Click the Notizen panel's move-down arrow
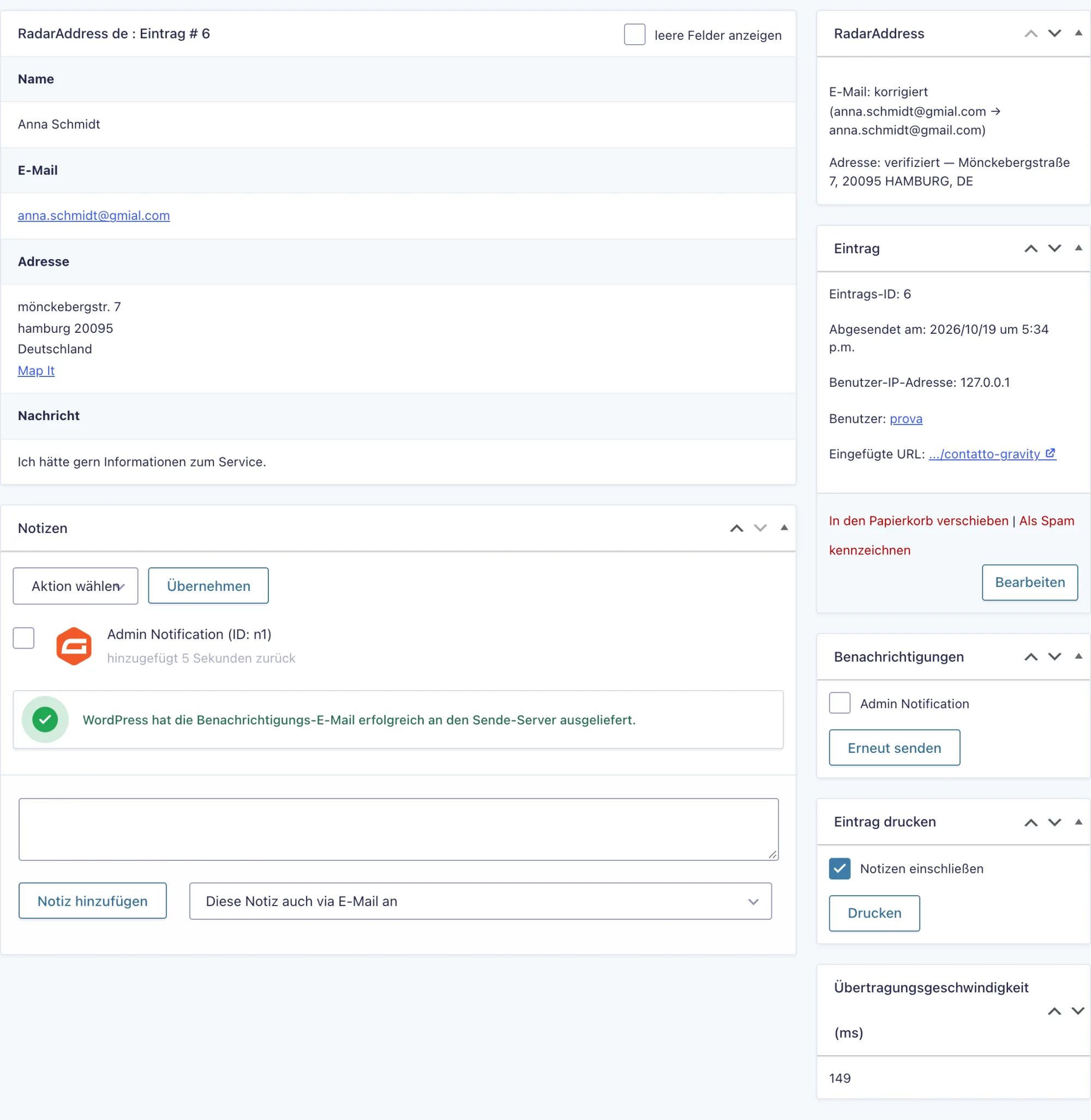 click(x=760, y=528)
